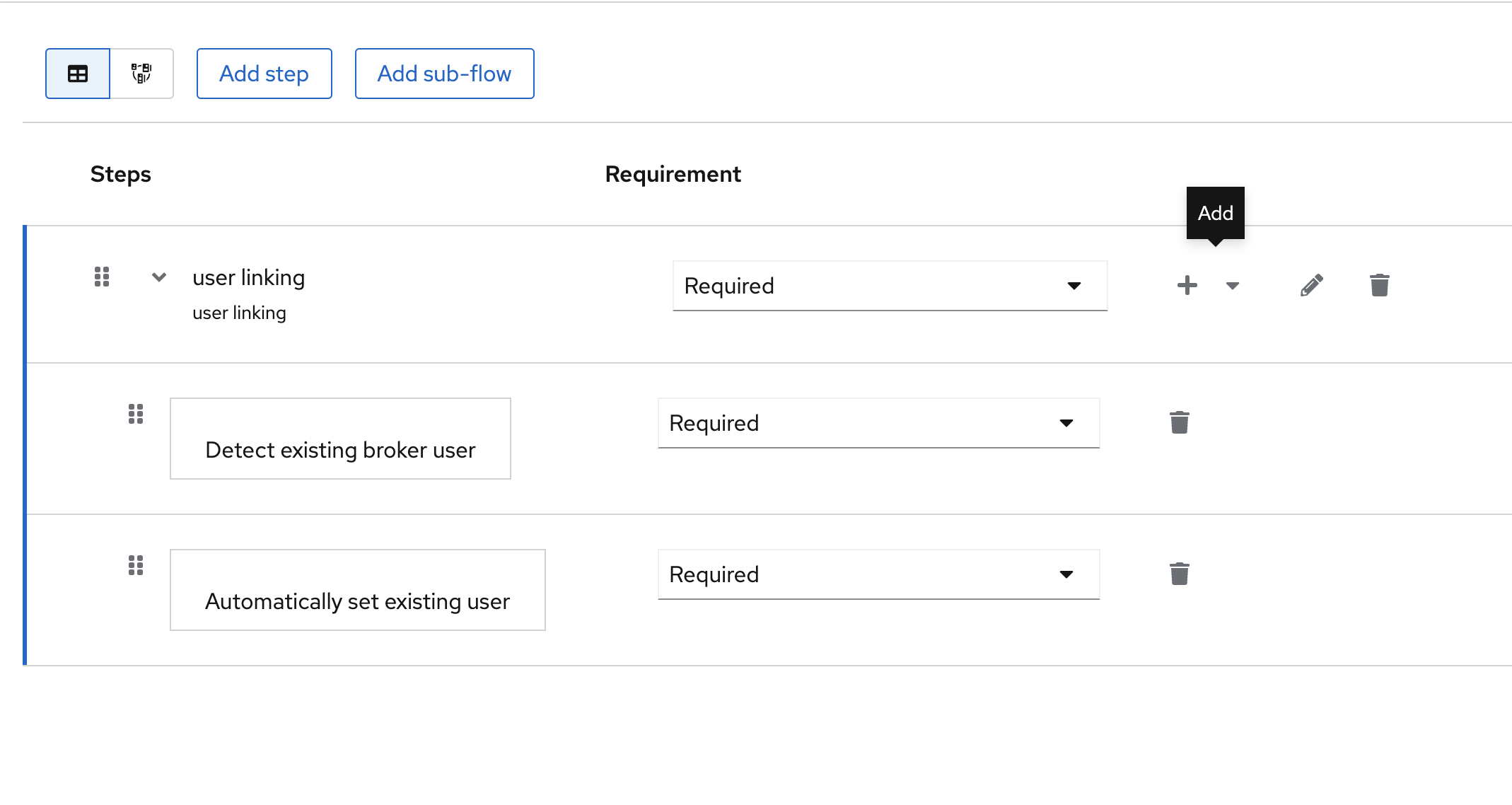Select the Detect existing broker user step card
The width and height of the screenshot is (1512, 805).
(339, 439)
